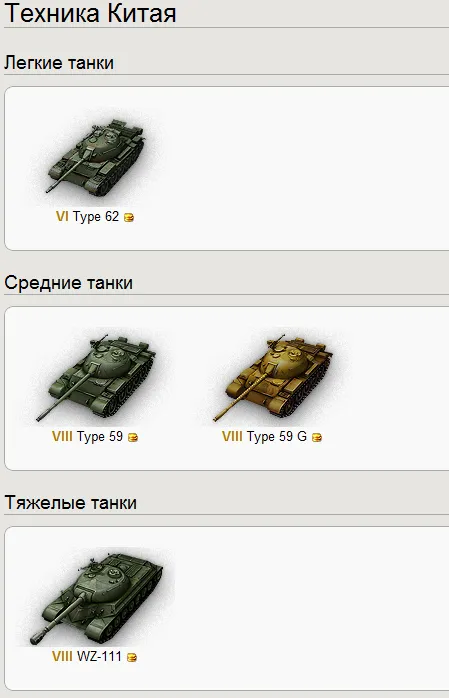The width and height of the screenshot is (449, 698).
Task: Click the Type 62 light tank image
Action: (95, 157)
